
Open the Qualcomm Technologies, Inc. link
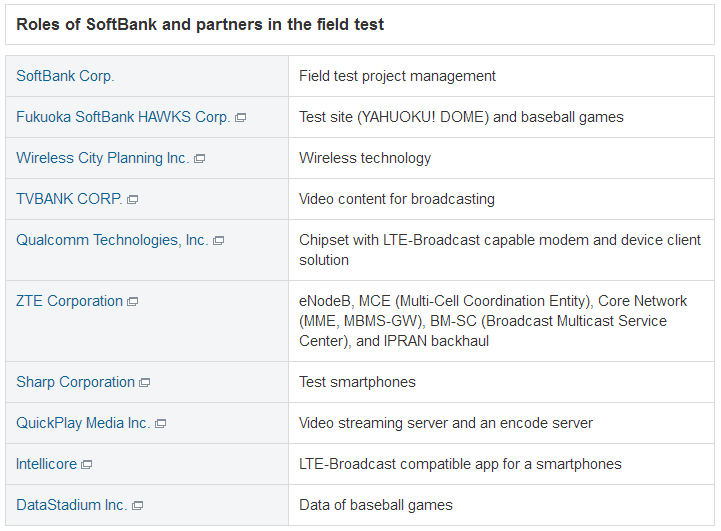click(x=112, y=240)
